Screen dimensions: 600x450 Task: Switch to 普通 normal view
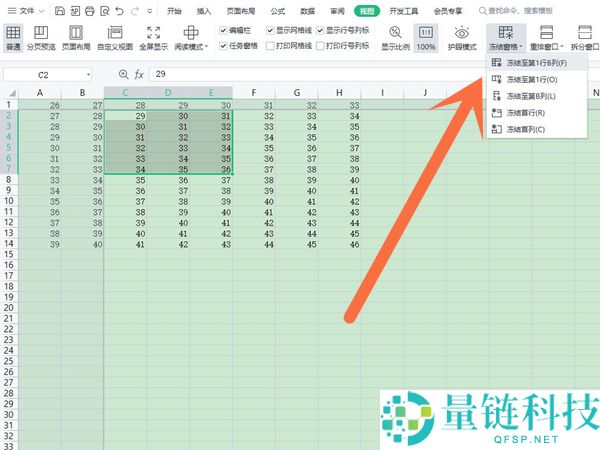pyautogui.click(x=13, y=38)
